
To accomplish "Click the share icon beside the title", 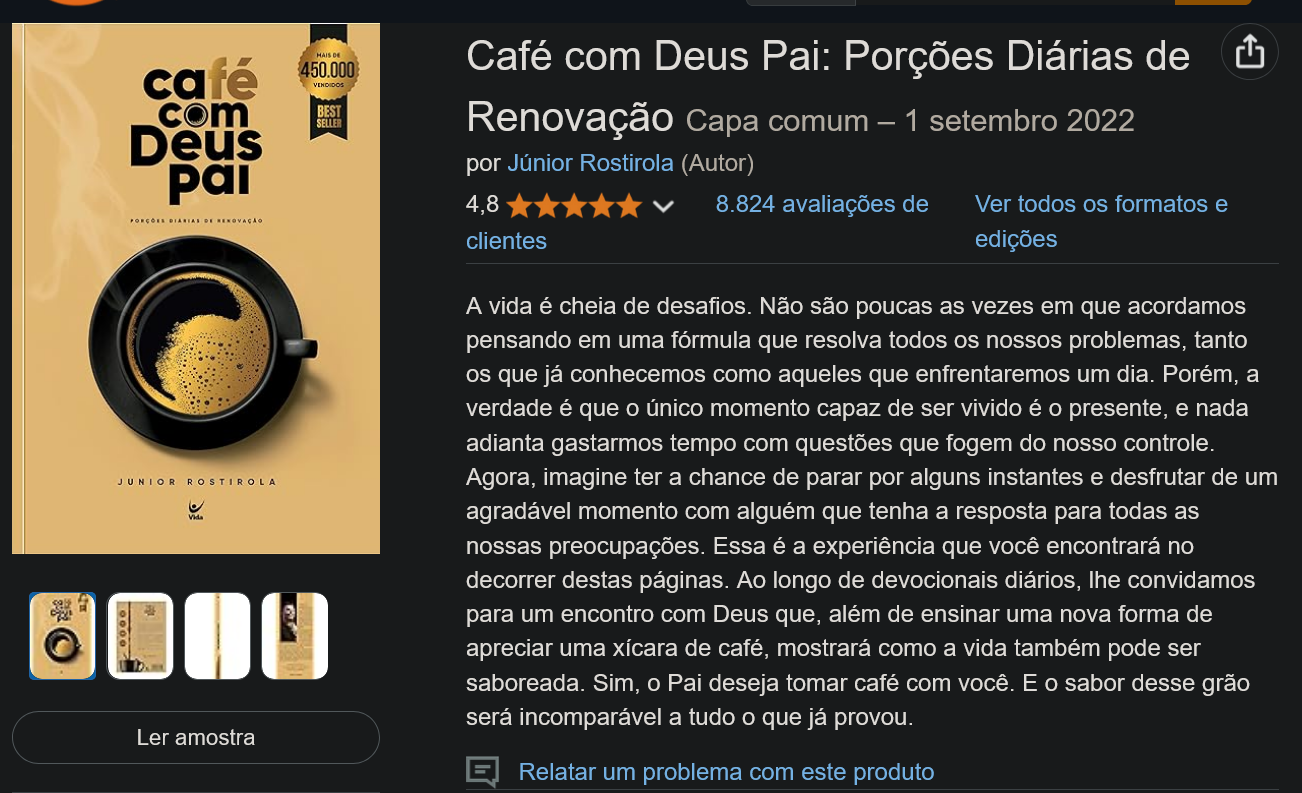I will 1250,51.
